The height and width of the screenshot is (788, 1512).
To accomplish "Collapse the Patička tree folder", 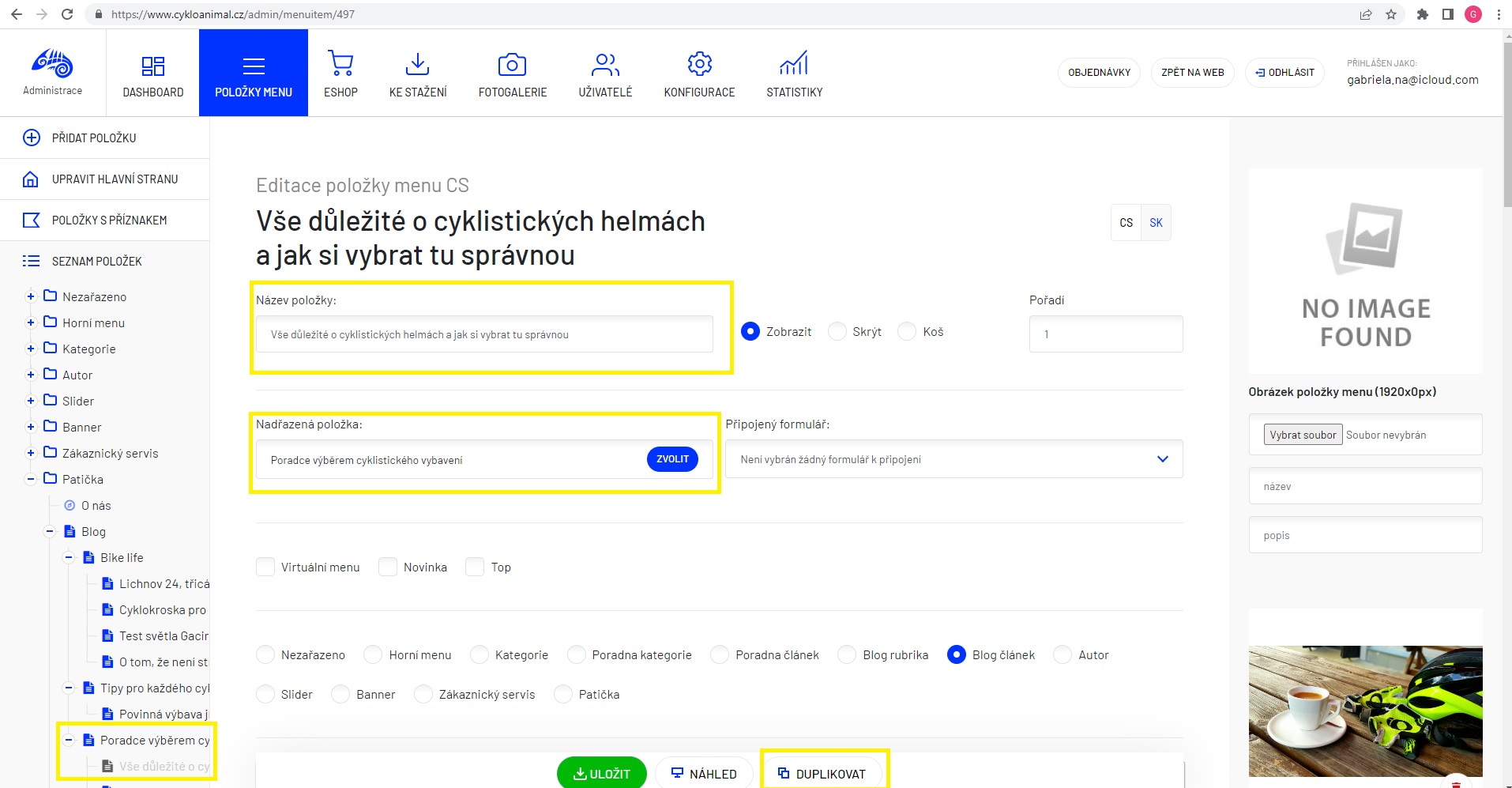I will click(x=31, y=479).
